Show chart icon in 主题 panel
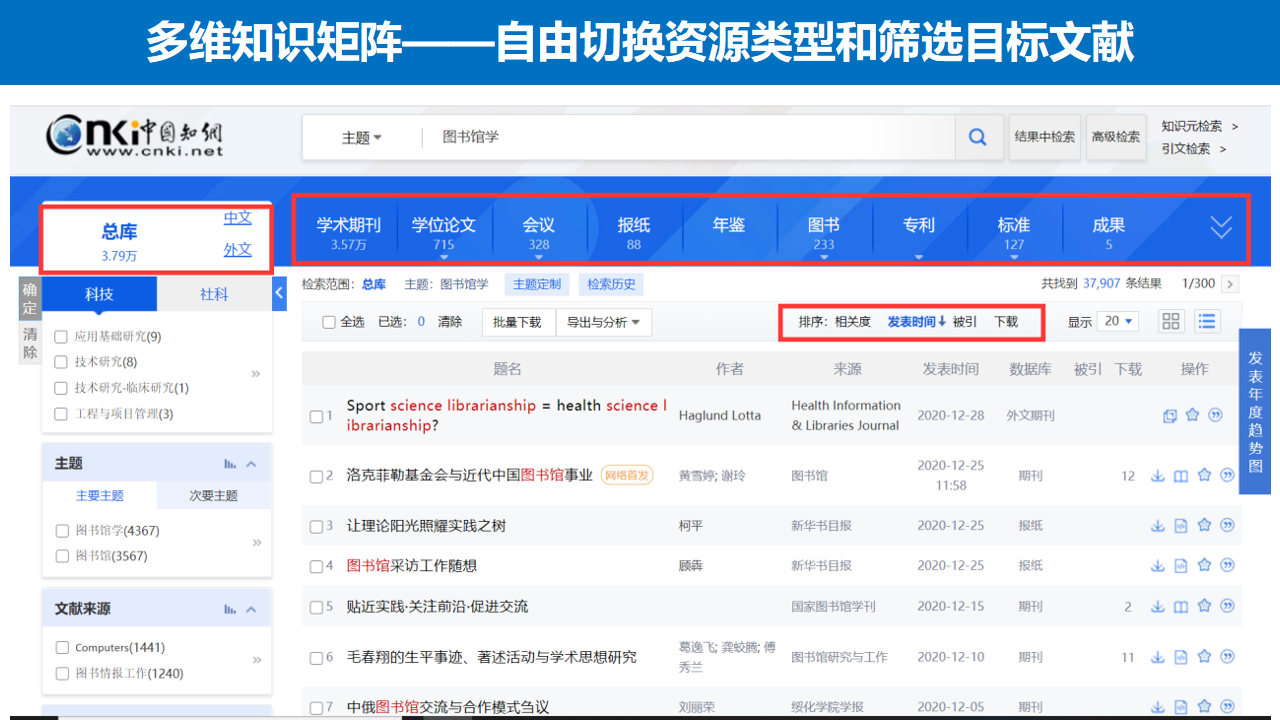1280x720 pixels. point(230,464)
